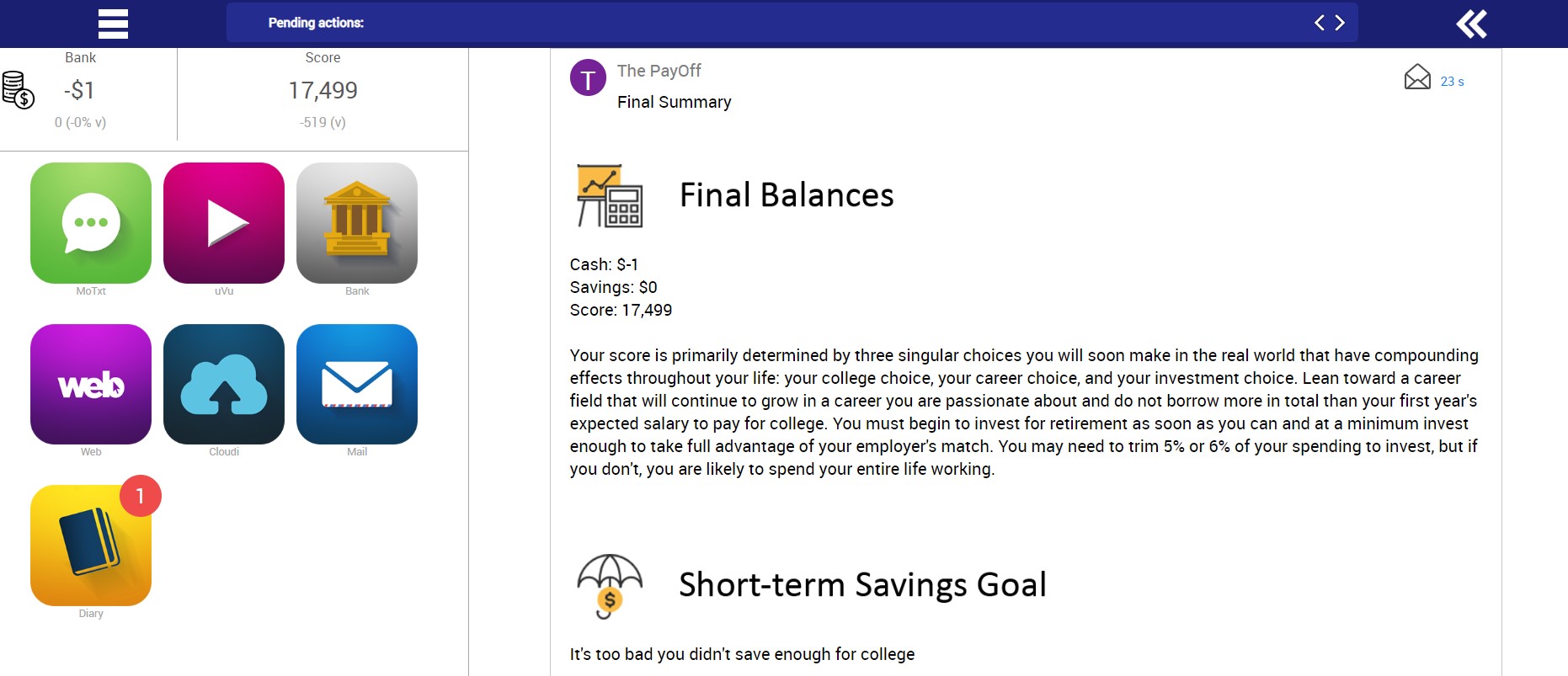The image size is (1568, 676).
Task: Open the Mail app icon
Action: [x=357, y=385]
